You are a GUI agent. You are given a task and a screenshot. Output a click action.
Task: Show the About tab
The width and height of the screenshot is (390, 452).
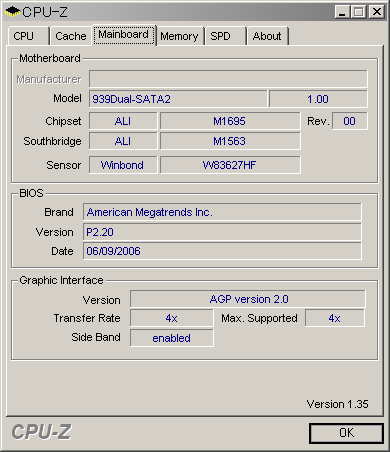pos(267,36)
